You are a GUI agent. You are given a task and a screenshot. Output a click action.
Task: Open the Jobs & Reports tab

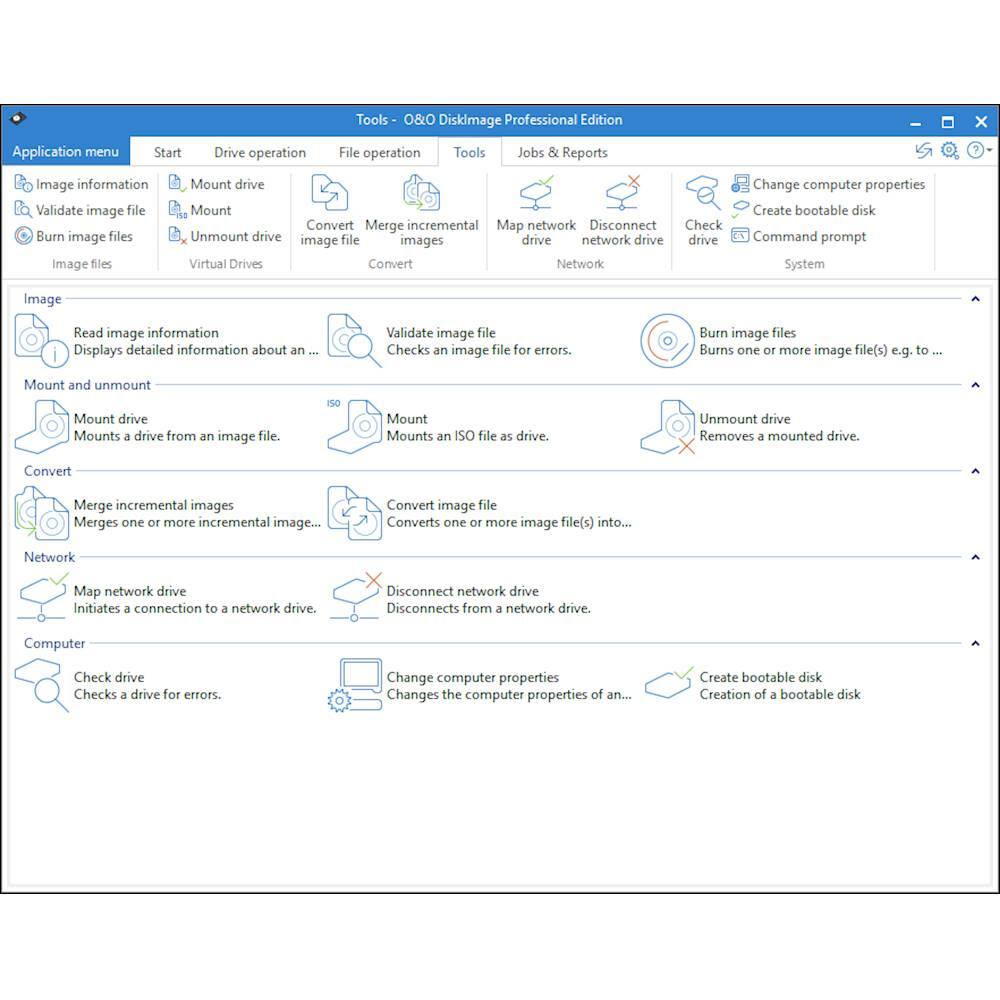[562, 153]
